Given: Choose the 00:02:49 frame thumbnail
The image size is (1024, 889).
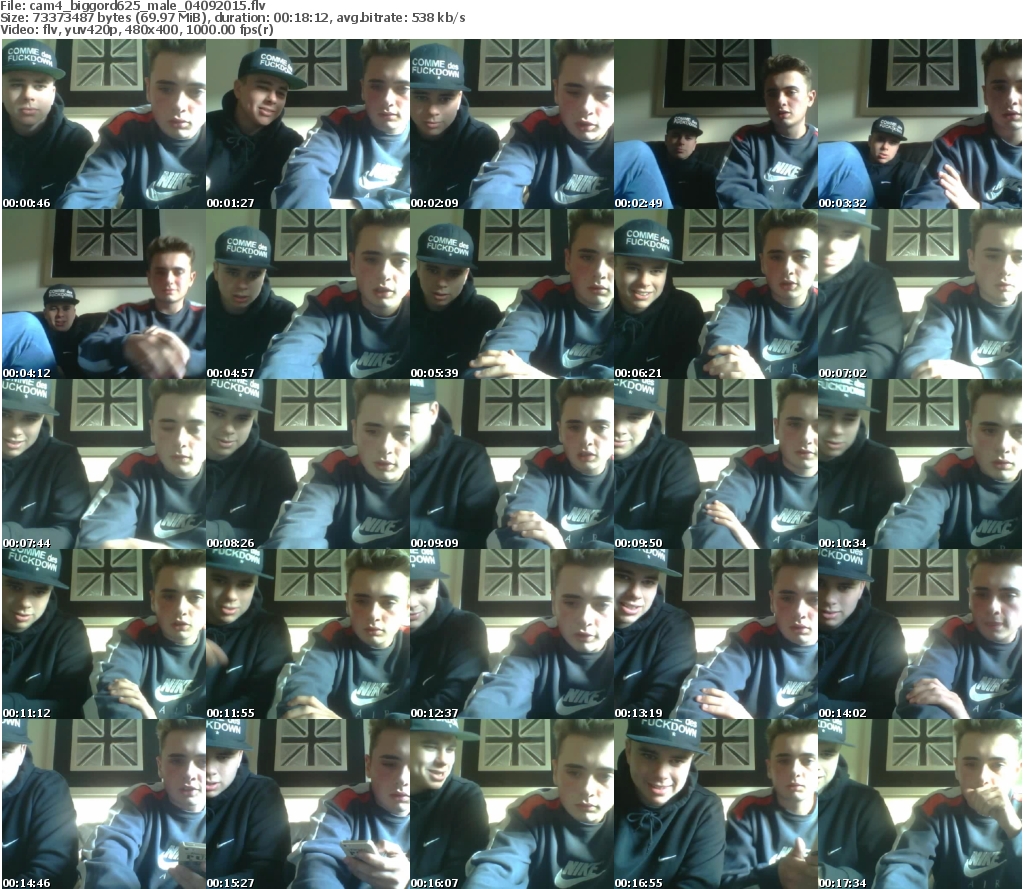Looking at the screenshot, I should coord(716,124).
